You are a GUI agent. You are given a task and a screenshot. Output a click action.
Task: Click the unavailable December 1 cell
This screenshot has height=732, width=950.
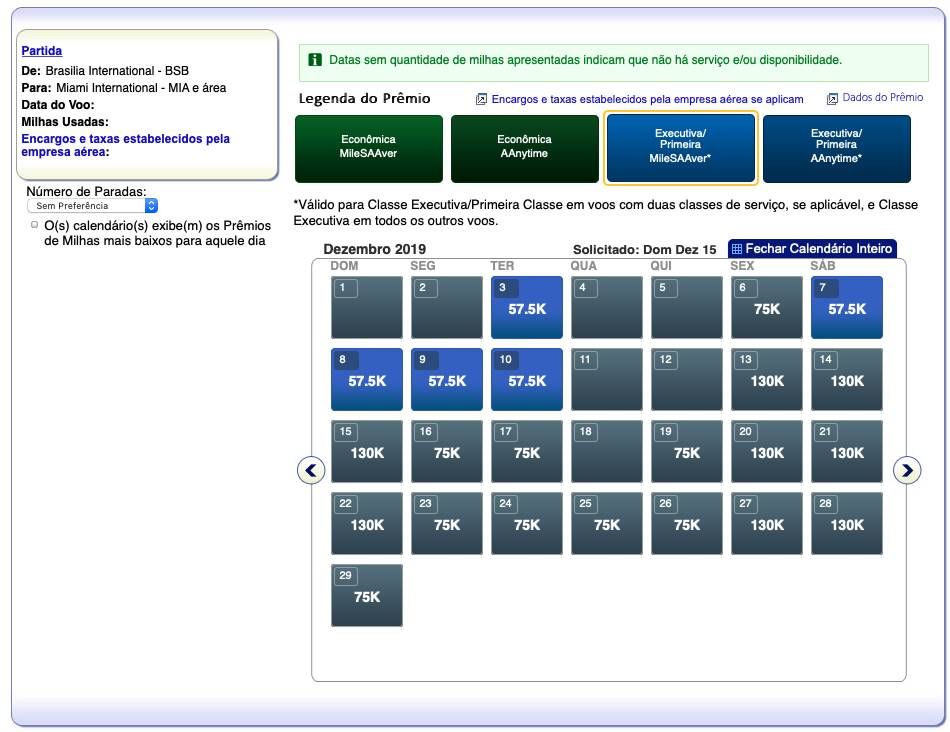tap(367, 307)
